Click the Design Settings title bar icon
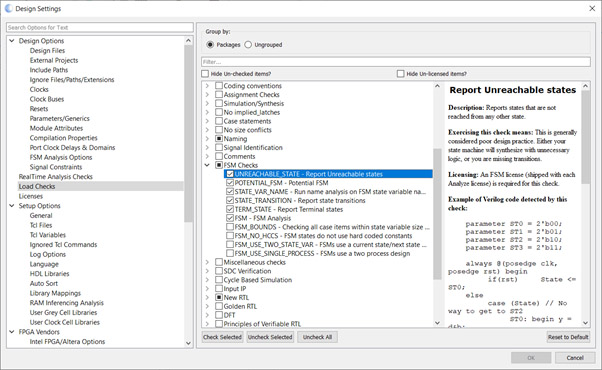Viewport: 602px width, 370px height. pyautogui.click(x=8, y=8)
